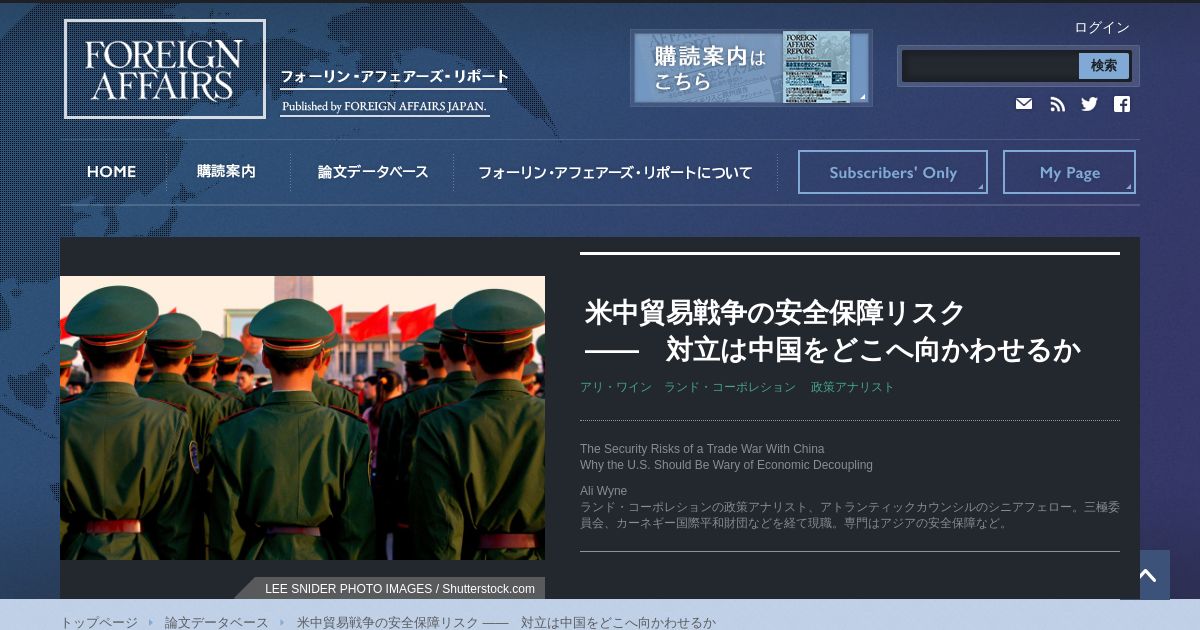Open the mail envelope icon
The width and height of the screenshot is (1200, 630).
1024,104
